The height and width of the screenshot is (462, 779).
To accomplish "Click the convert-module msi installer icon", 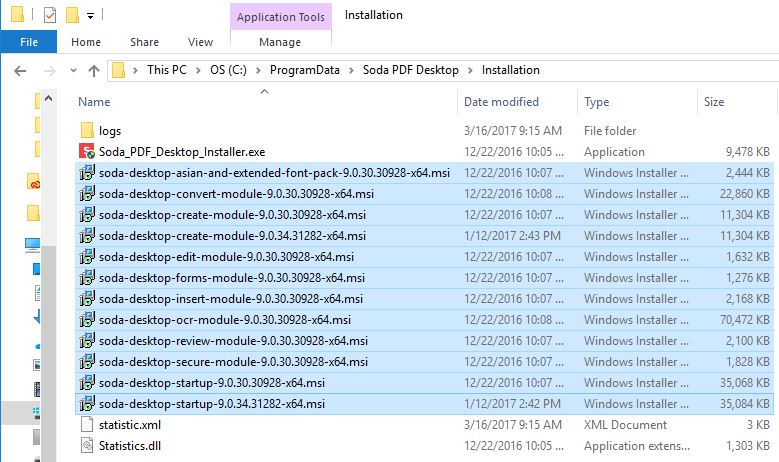I will point(87,194).
